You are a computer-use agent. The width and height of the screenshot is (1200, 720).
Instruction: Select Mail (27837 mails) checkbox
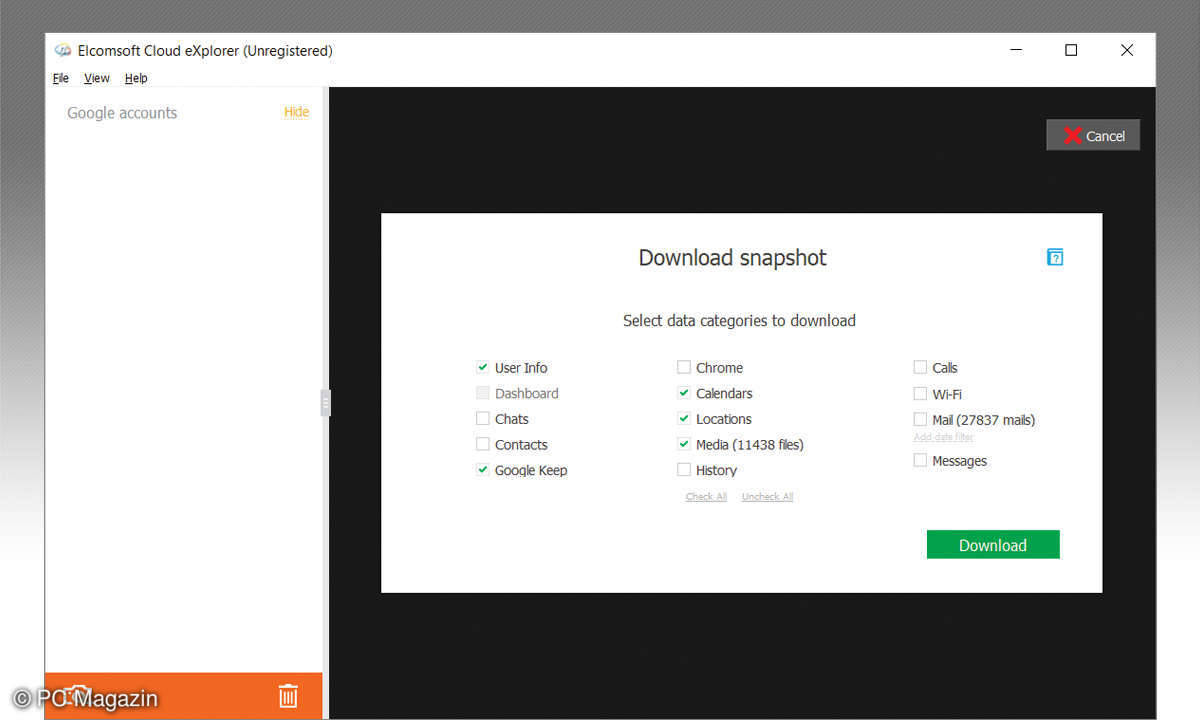click(x=920, y=420)
